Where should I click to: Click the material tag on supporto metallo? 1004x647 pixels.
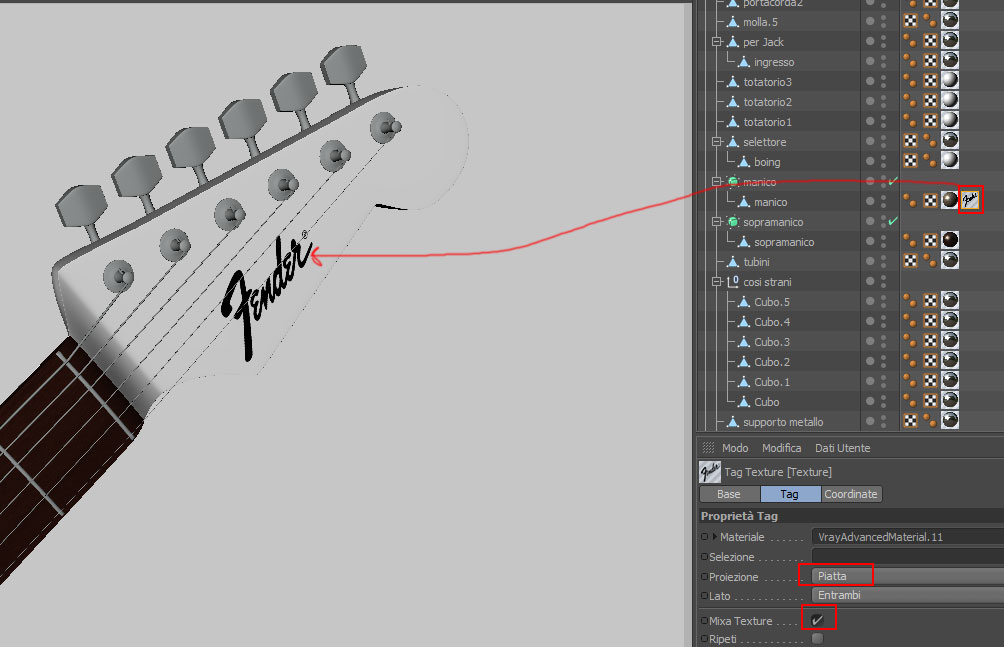pos(950,420)
